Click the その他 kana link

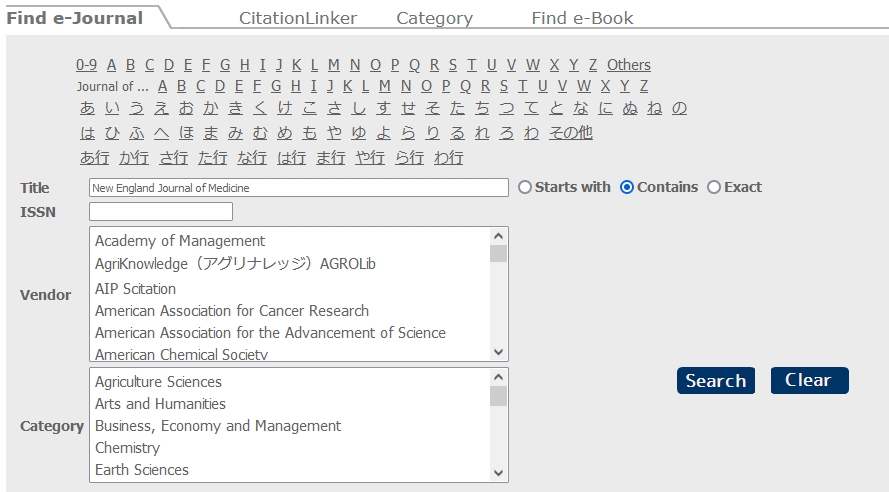coord(570,133)
